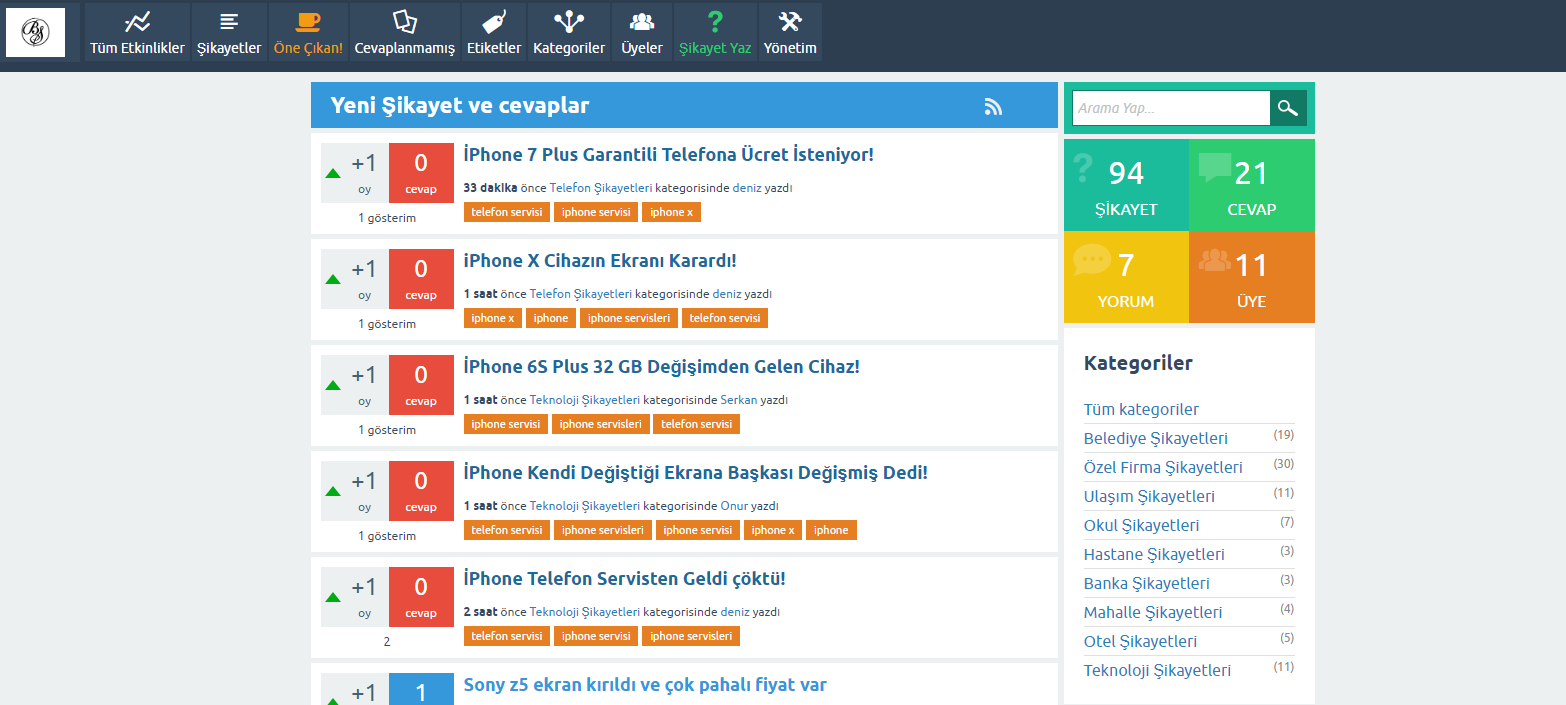Upvote the iPhone 6S Plus 32 GB post
The height and width of the screenshot is (705, 1566).
[x=333, y=385]
